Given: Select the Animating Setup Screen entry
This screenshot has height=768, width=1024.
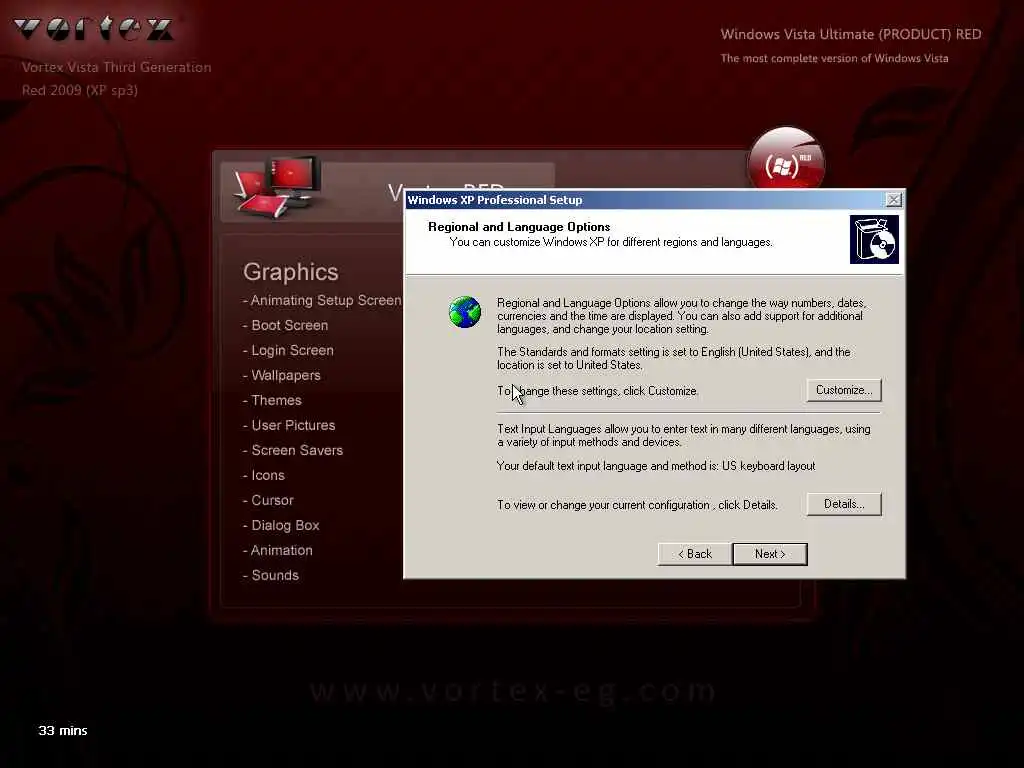Looking at the screenshot, I should (x=322, y=300).
